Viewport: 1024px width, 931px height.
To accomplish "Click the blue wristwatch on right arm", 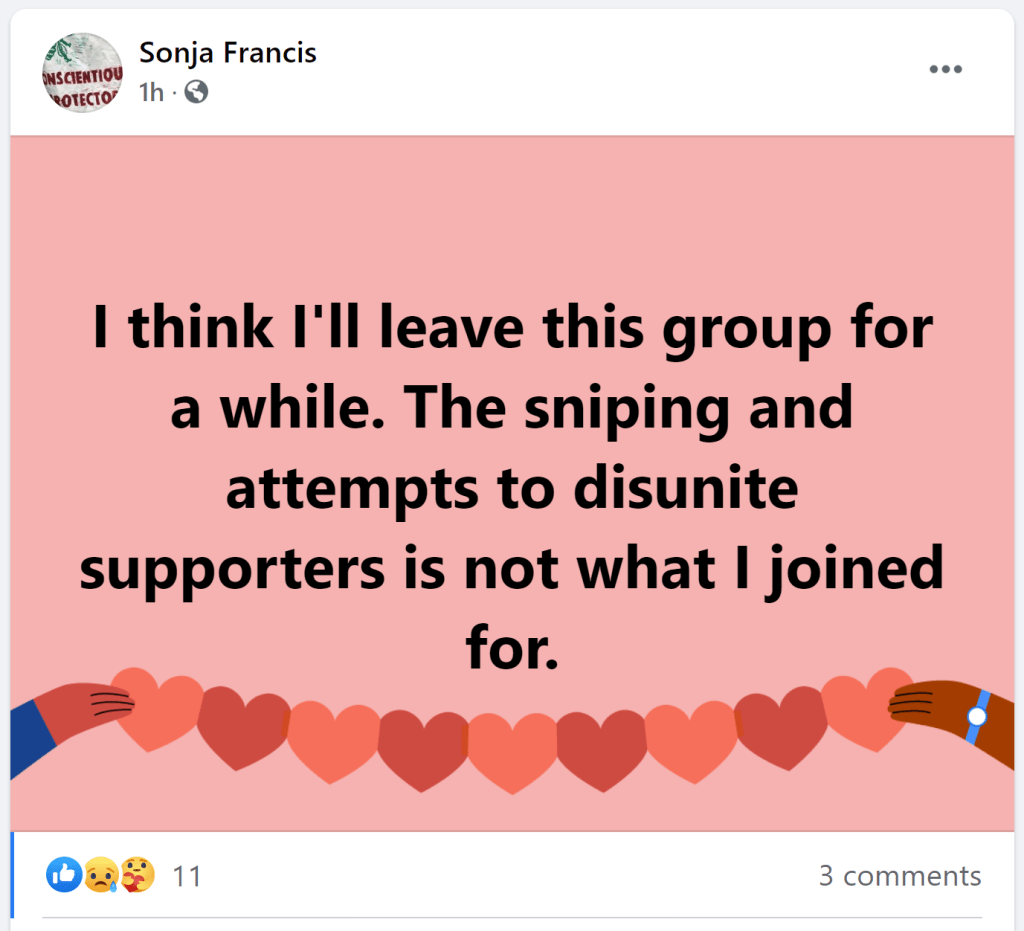I will 978,716.
